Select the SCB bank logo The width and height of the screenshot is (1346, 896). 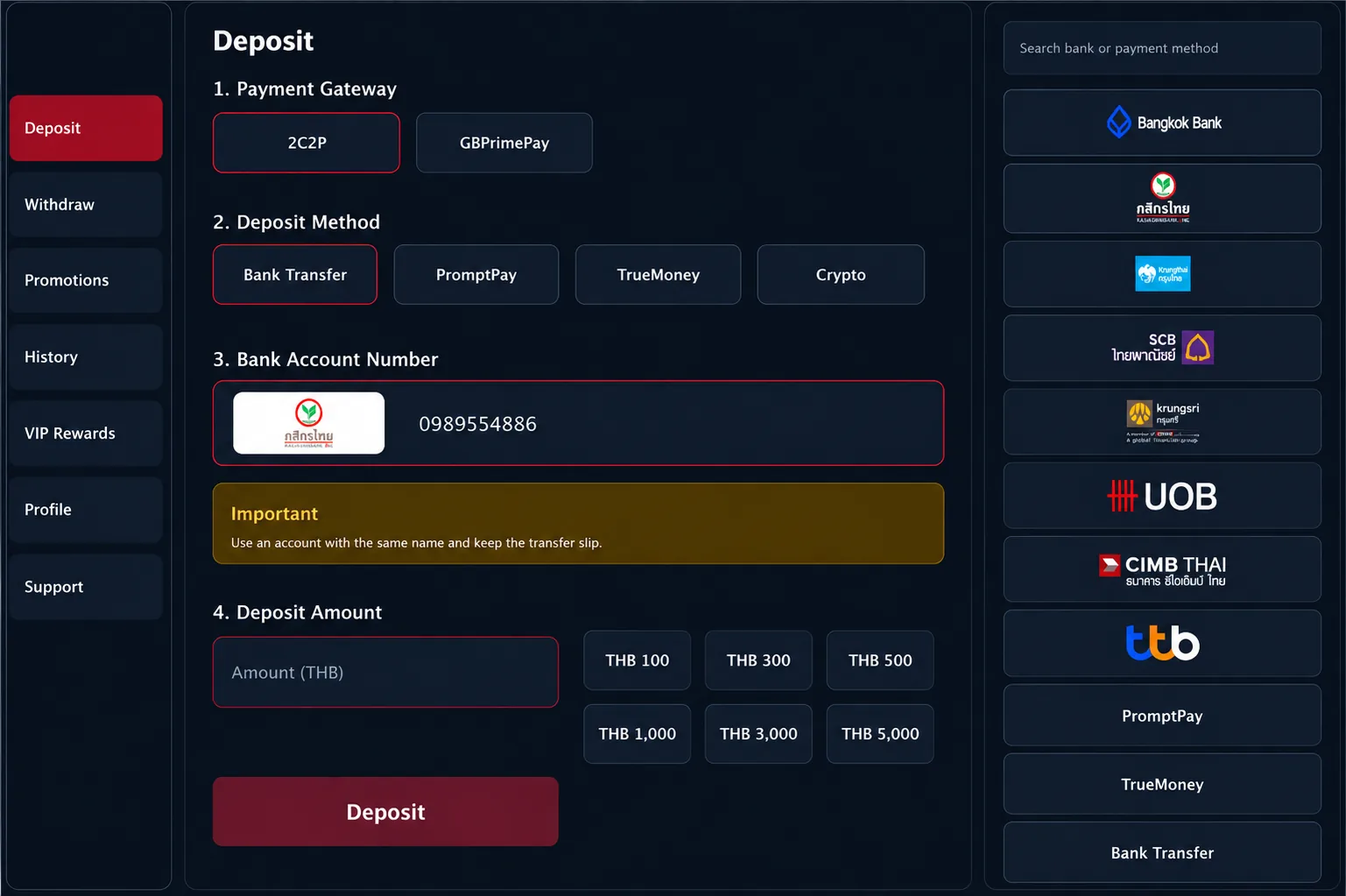click(x=1162, y=348)
